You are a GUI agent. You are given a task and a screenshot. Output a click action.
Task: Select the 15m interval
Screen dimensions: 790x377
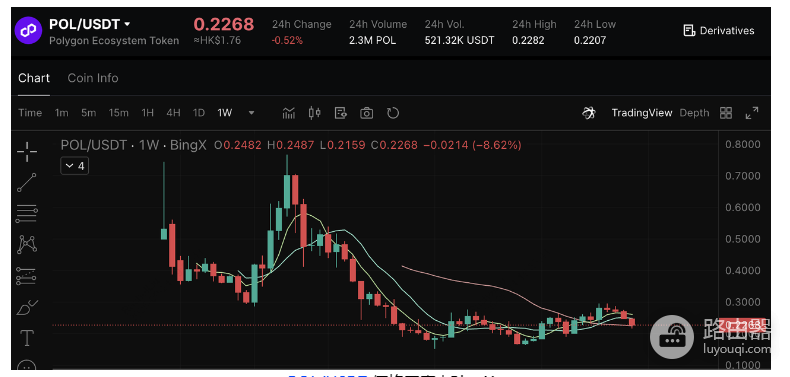(118, 113)
